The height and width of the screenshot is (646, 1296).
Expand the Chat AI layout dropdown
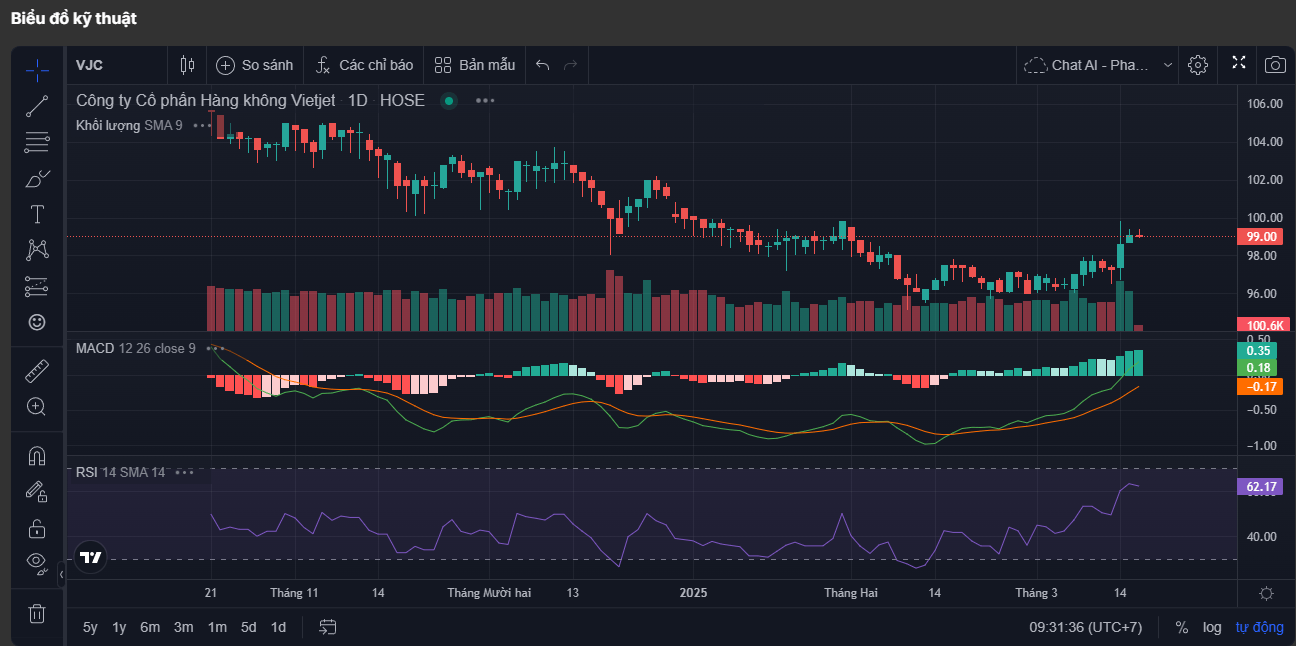tap(1167, 65)
